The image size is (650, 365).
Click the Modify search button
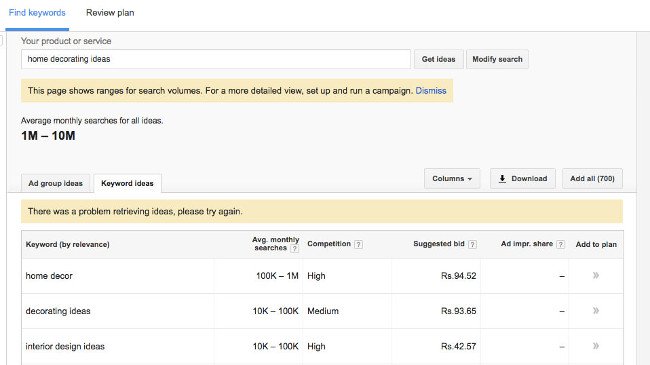(497, 59)
